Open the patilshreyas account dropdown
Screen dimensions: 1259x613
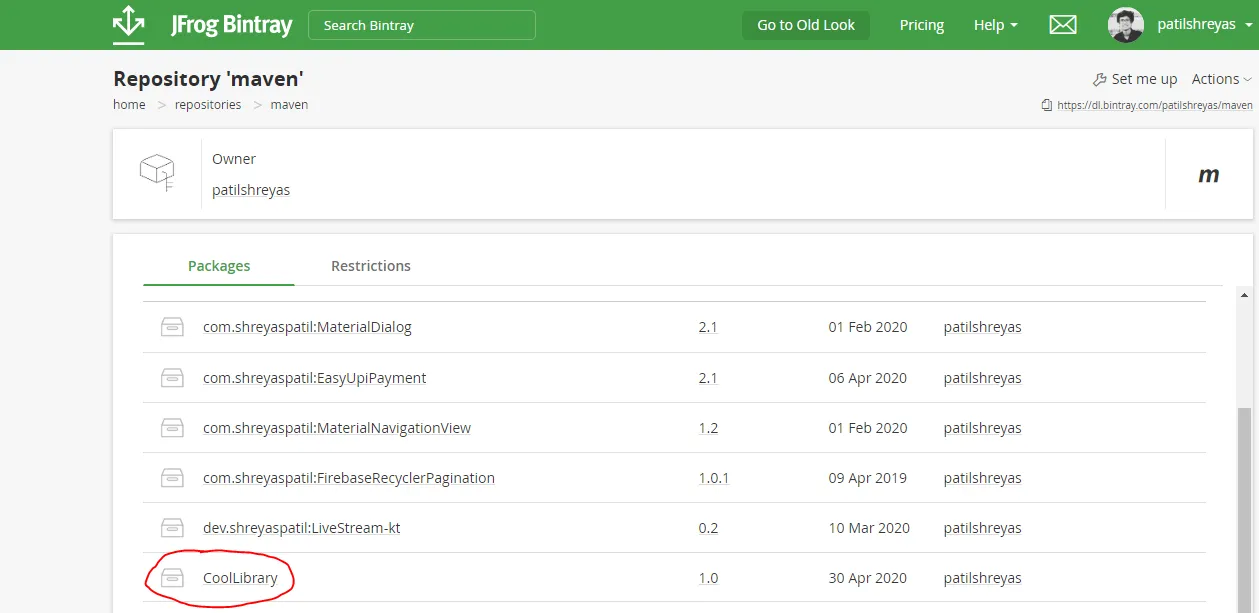1197,24
